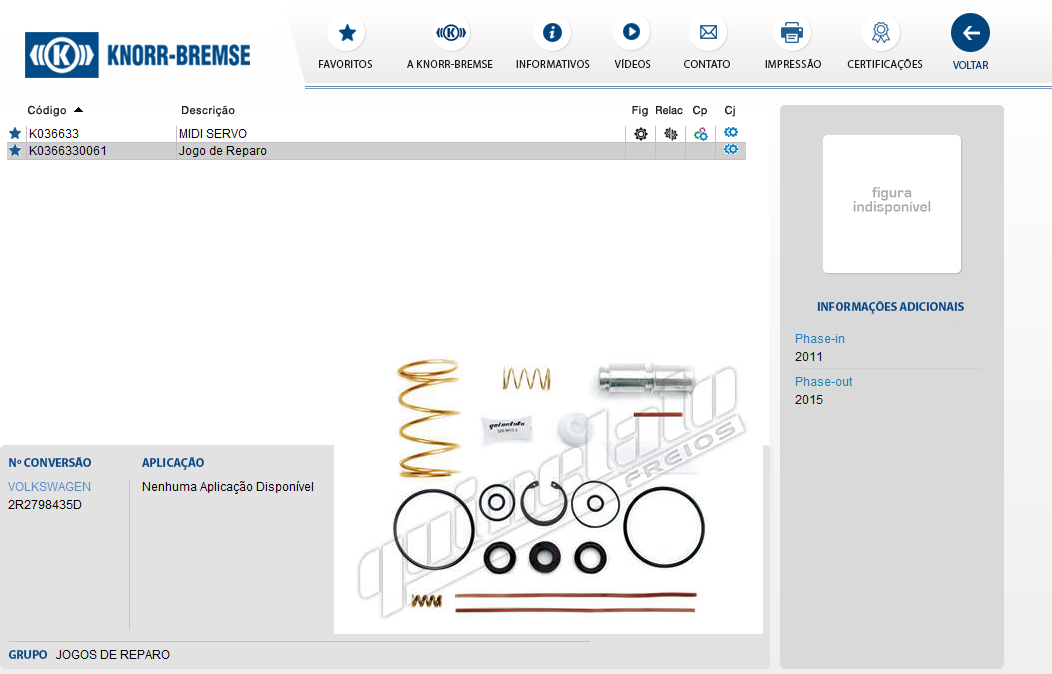This screenshot has height=674, width=1052.
Task: Click the Impressão printer icon
Action: (x=792, y=33)
